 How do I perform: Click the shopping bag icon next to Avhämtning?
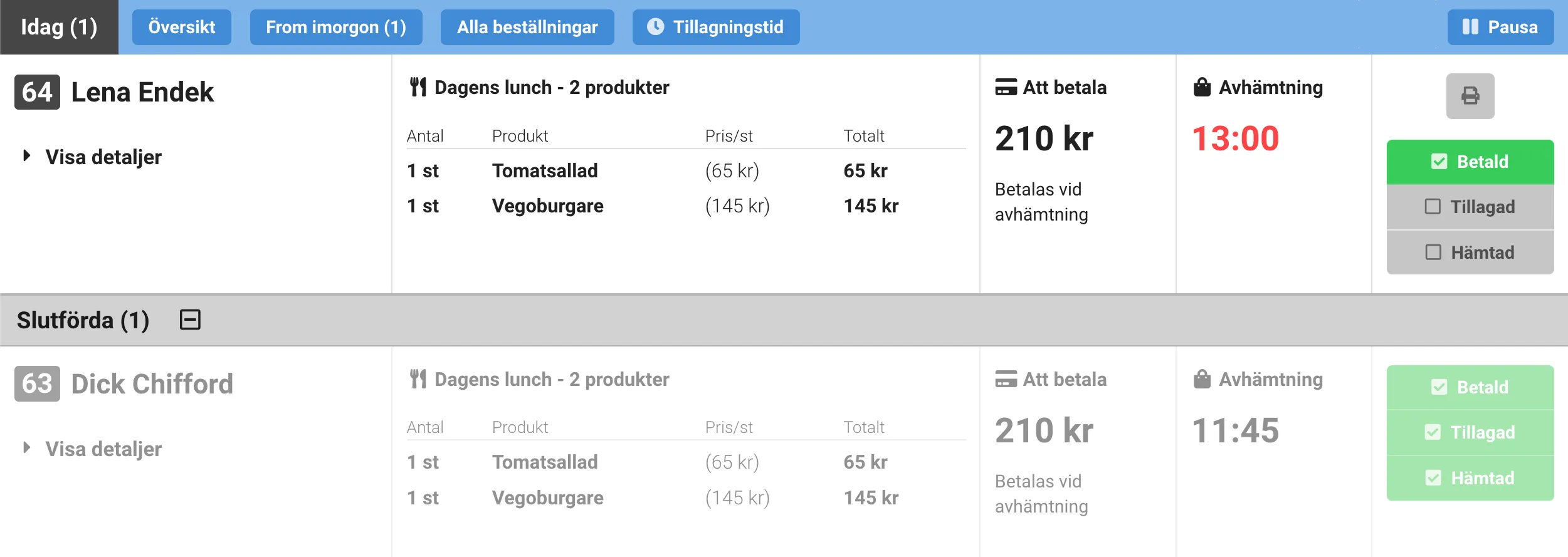1202,87
